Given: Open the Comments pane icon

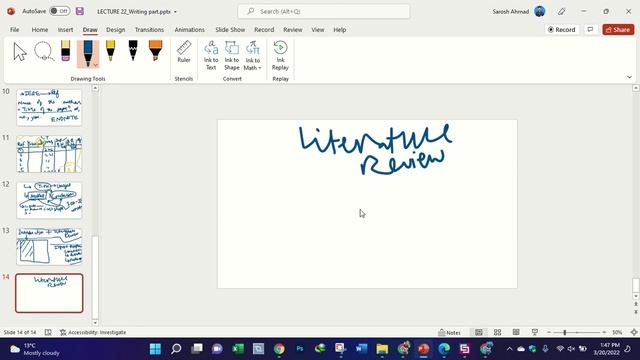Looking at the screenshot, I should [x=590, y=30].
